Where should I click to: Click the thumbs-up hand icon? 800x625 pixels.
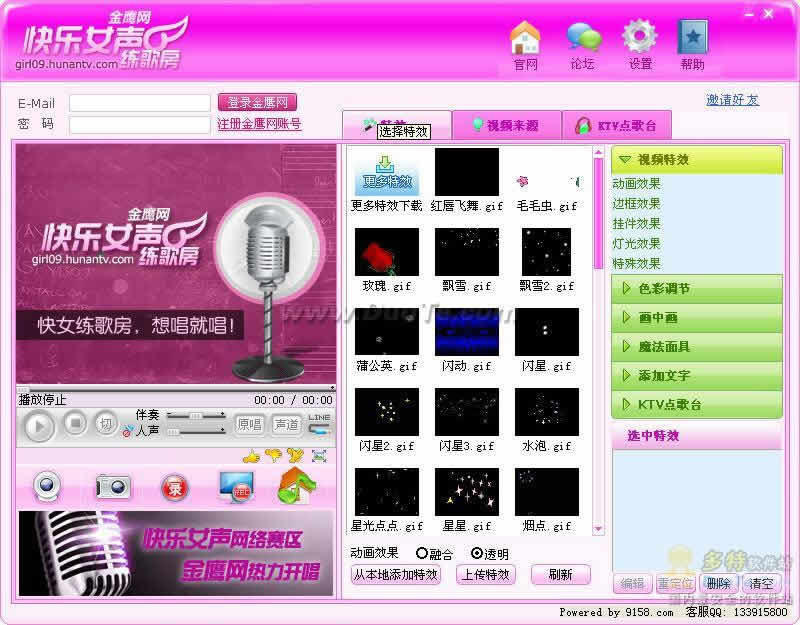click(x=251, y=456)
